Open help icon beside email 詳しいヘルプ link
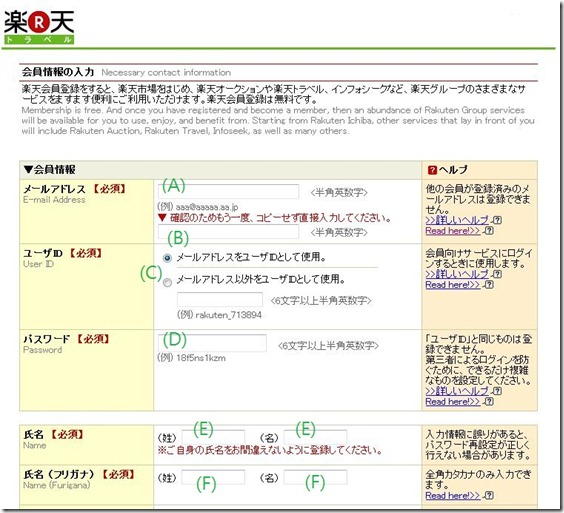Viewport: 564px width, 513px height. coord(497,220)
